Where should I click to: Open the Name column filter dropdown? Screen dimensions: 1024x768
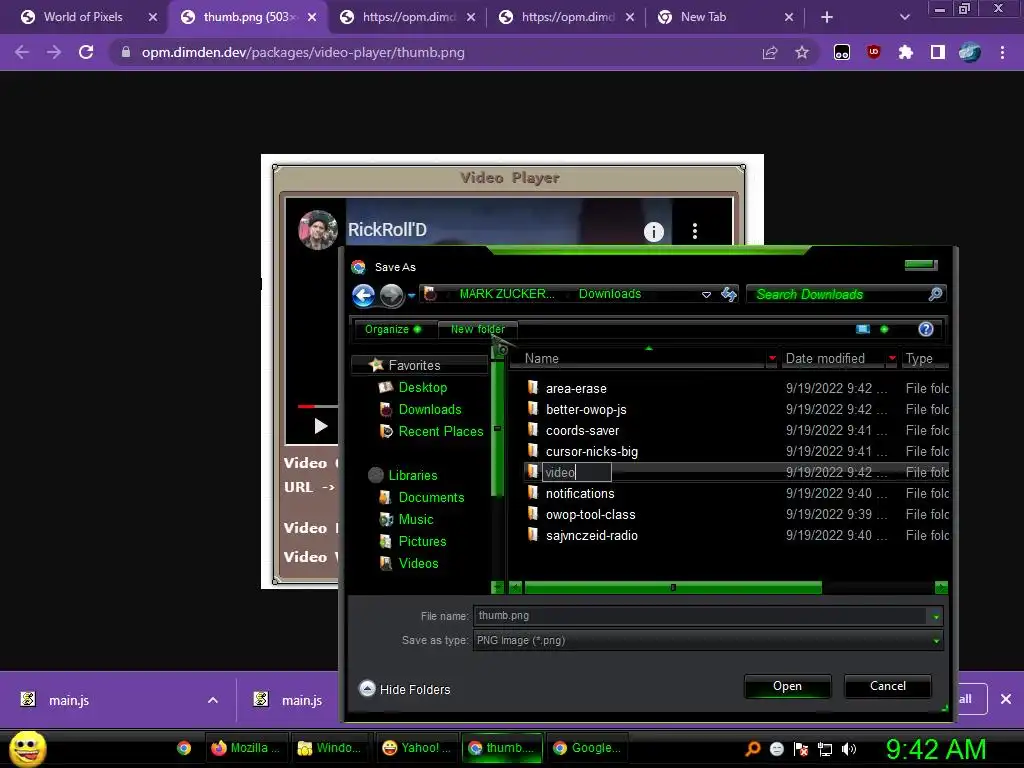[772, 358]
